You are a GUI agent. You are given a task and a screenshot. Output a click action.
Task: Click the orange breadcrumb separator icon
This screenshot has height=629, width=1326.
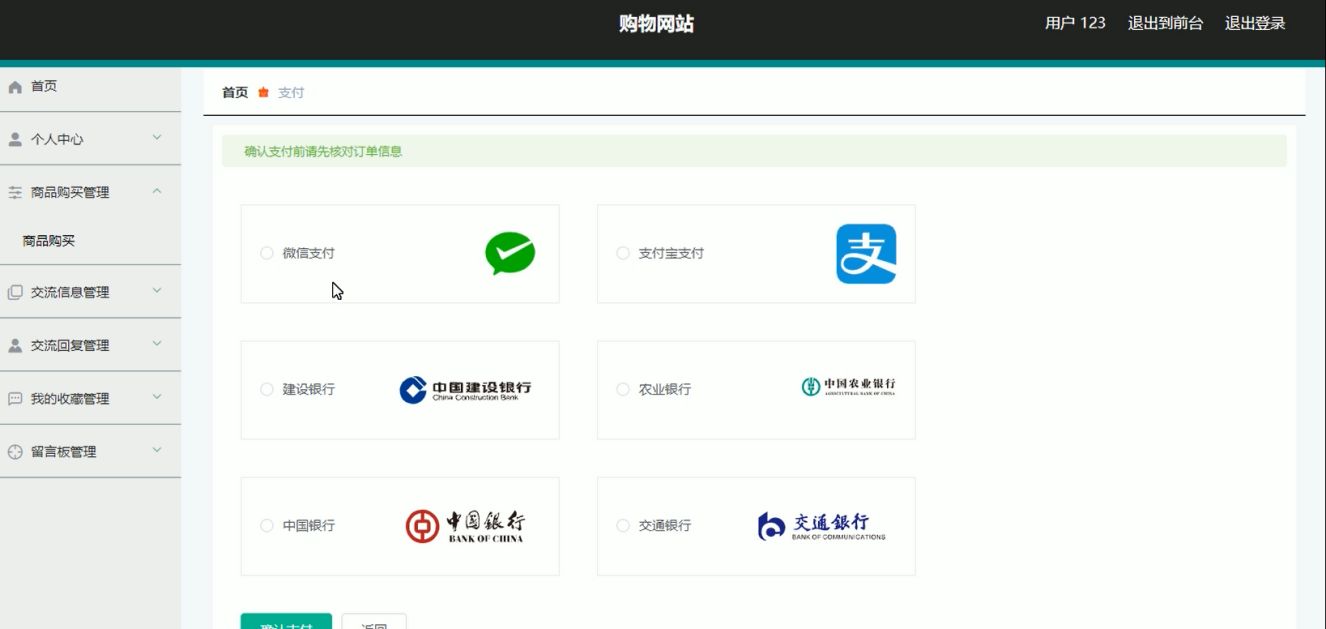(x=264, y=92)
